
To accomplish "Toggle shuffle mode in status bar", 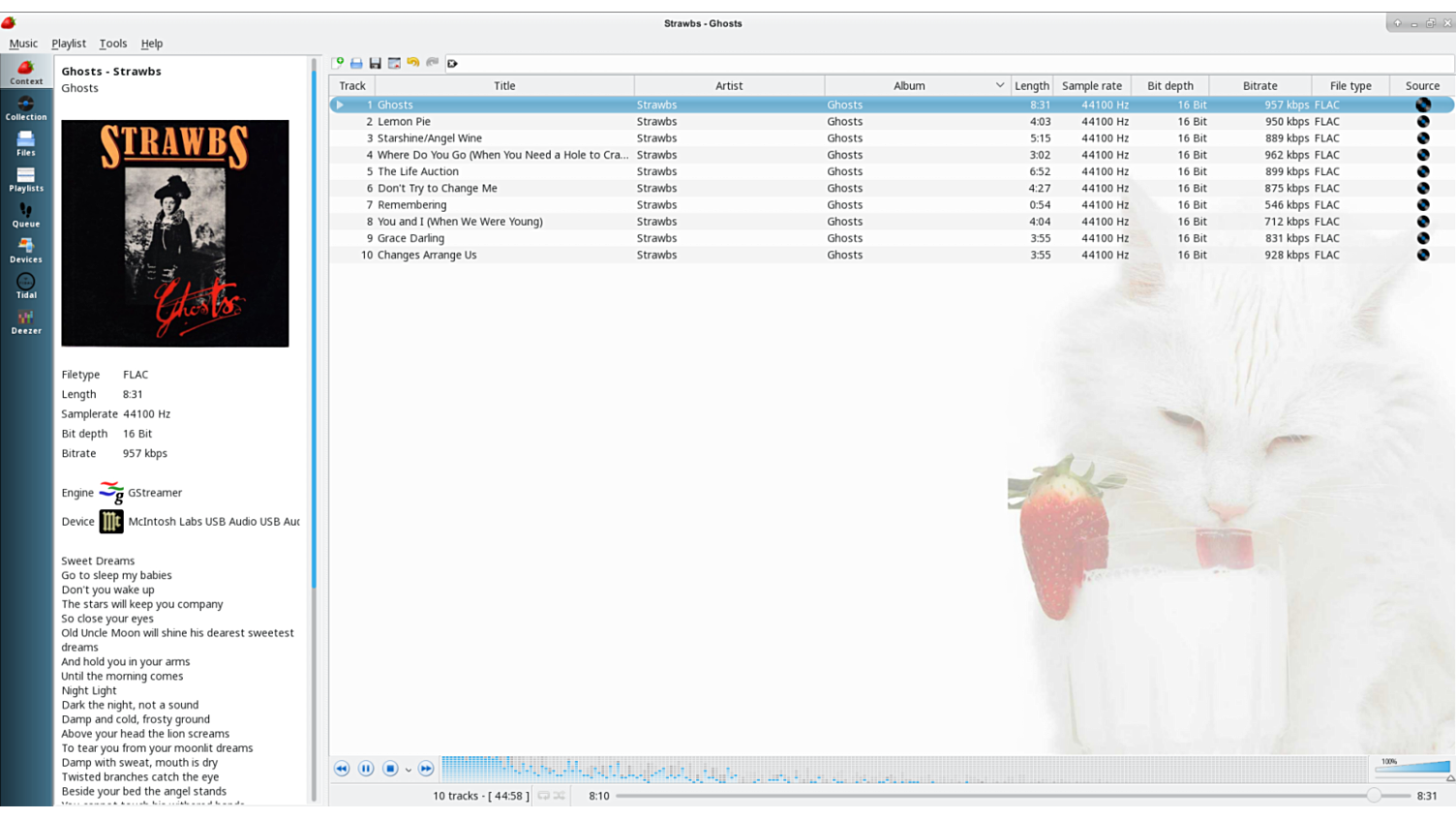I will tap(560, 796).
